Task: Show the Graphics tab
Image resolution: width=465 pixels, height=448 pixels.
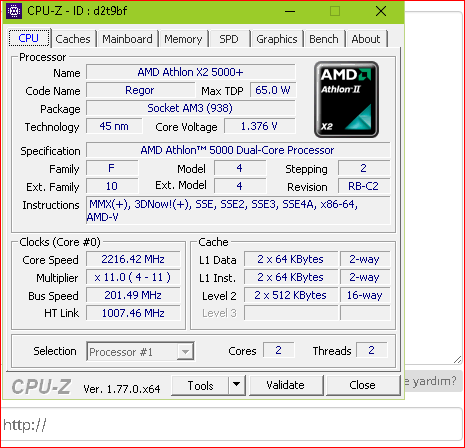Action: click(x=277, y=39)
